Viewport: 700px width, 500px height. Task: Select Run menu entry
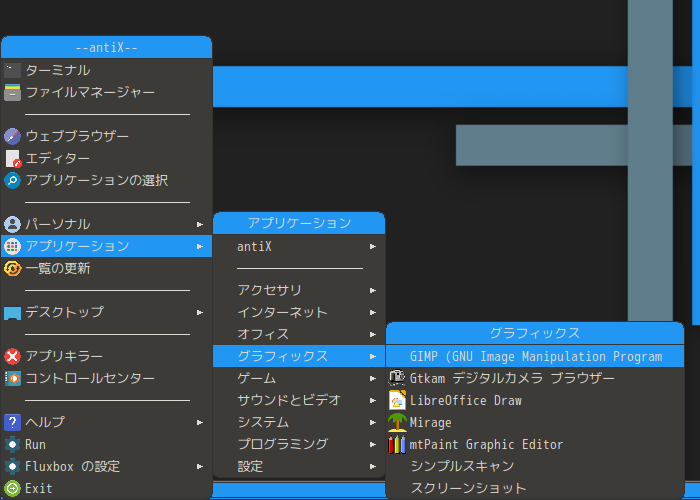106,444
